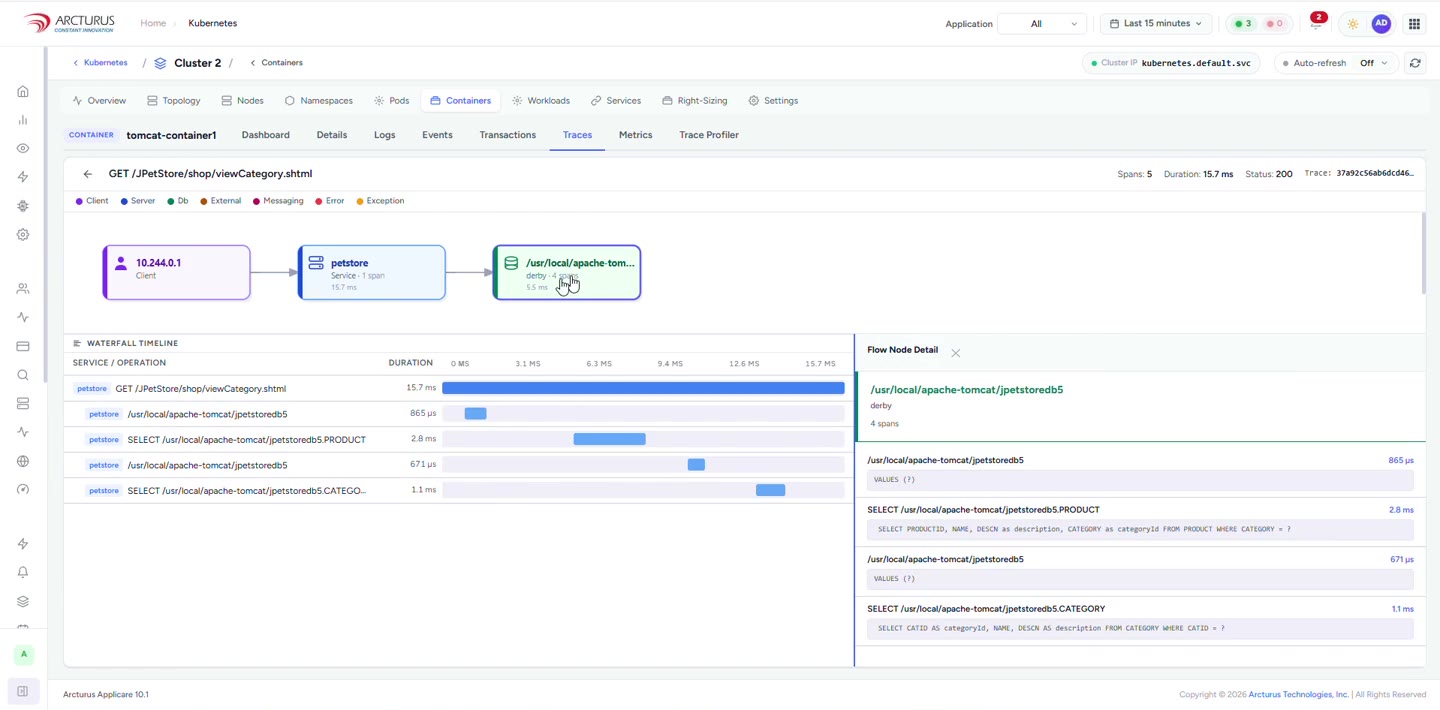Toggle the sun light-theme icon
1440x710 pixels.
pyautogui.click(x=1352, y=24)
